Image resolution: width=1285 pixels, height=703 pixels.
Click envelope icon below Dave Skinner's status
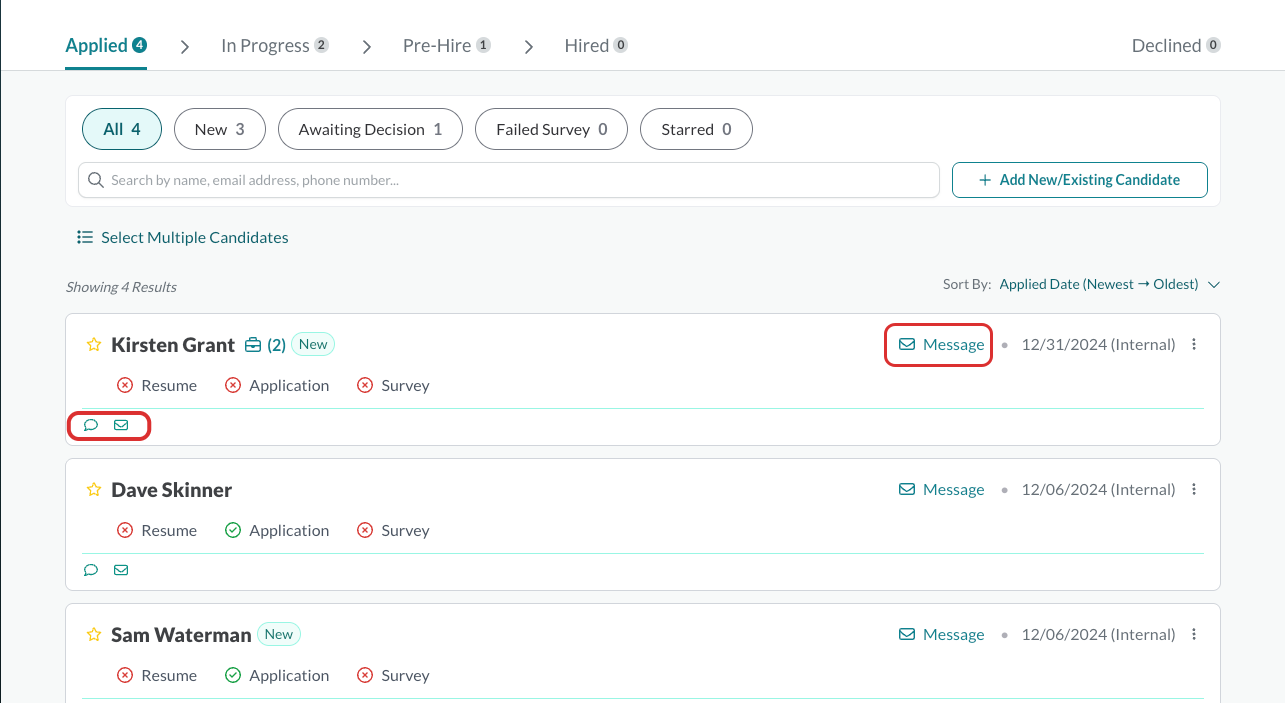coord(121,570)
